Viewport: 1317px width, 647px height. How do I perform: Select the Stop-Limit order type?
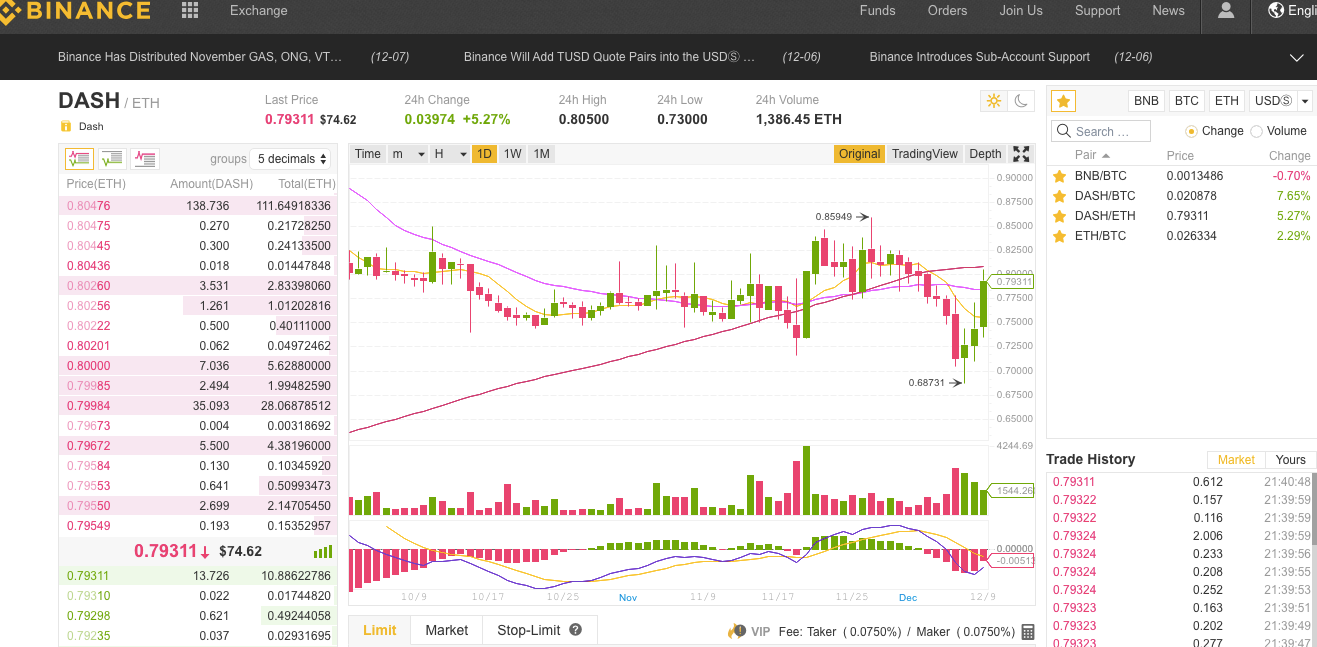(527, 630)
